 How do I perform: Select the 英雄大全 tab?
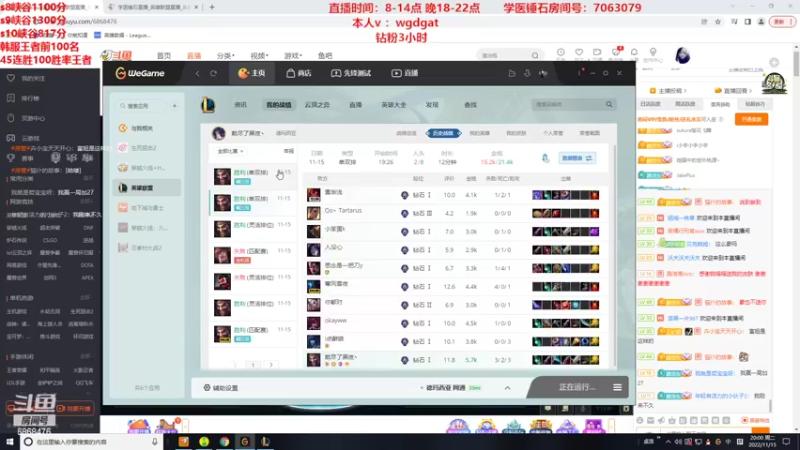tap(394, 105)
